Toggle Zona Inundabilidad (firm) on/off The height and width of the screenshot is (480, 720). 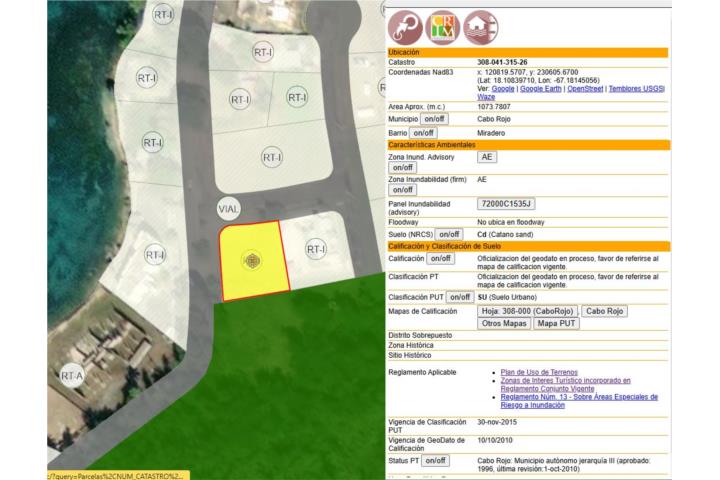click(x=402, y=190)
